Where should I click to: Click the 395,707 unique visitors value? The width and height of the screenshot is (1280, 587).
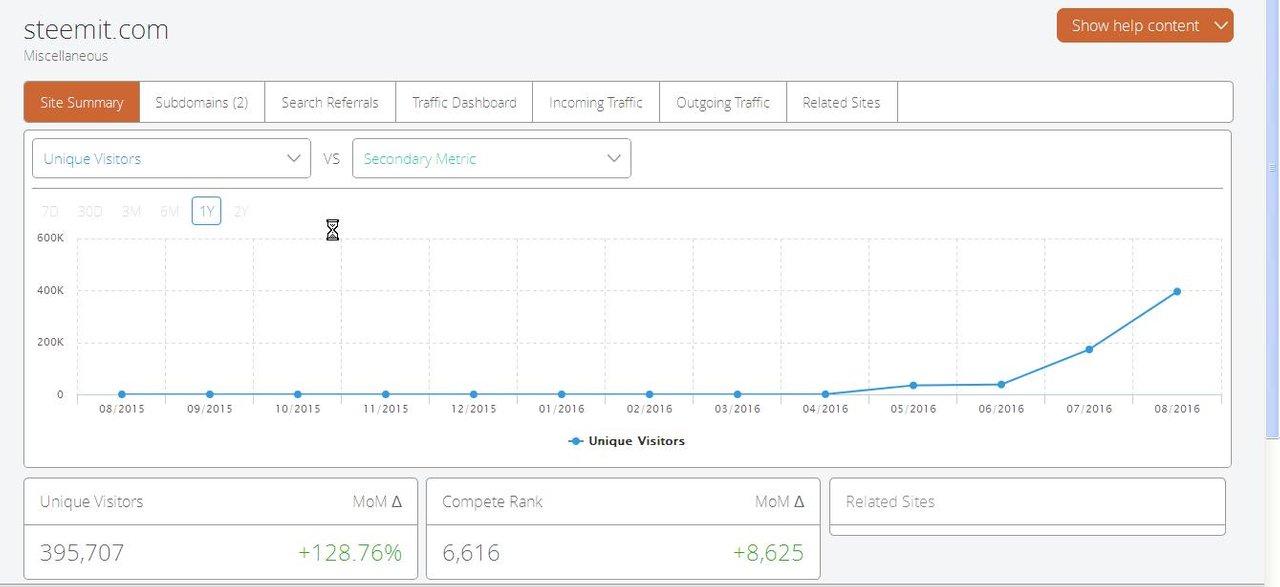(82, 552)
